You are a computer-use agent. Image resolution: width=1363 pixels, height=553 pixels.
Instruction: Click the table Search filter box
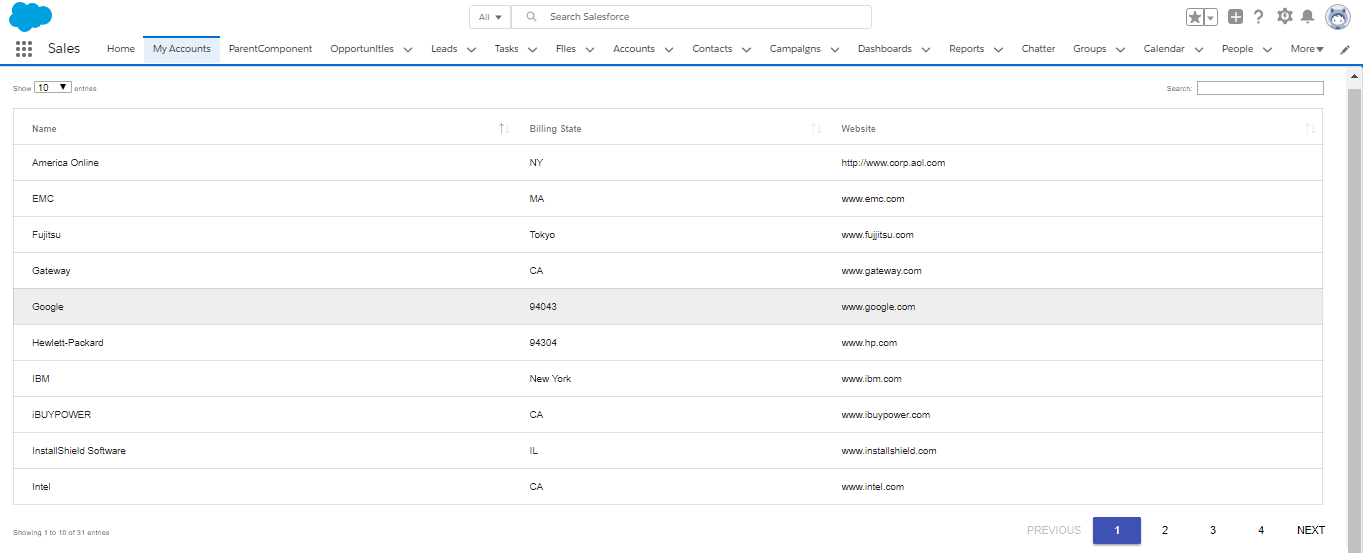1260,88
